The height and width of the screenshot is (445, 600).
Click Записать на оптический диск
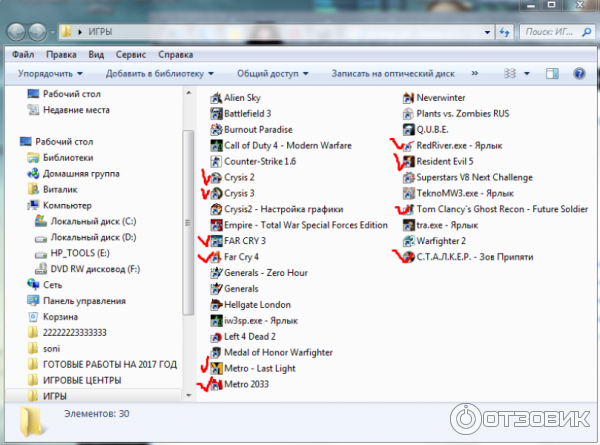393,73
